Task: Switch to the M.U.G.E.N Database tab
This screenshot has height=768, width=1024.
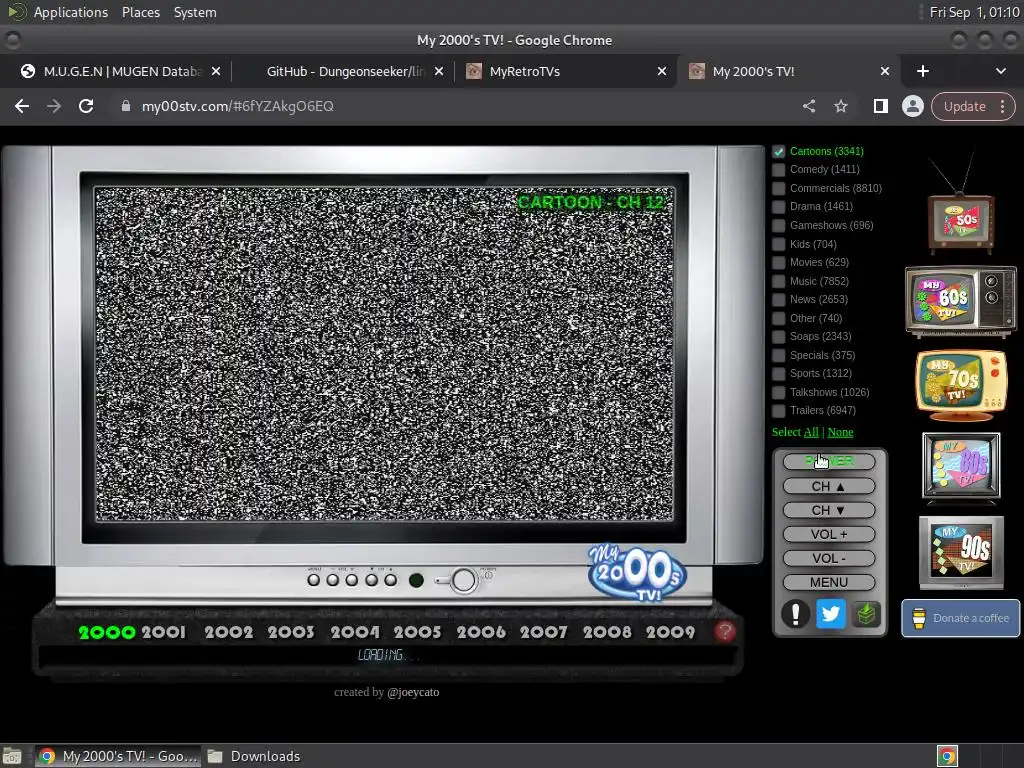Action: pos(121,71)
